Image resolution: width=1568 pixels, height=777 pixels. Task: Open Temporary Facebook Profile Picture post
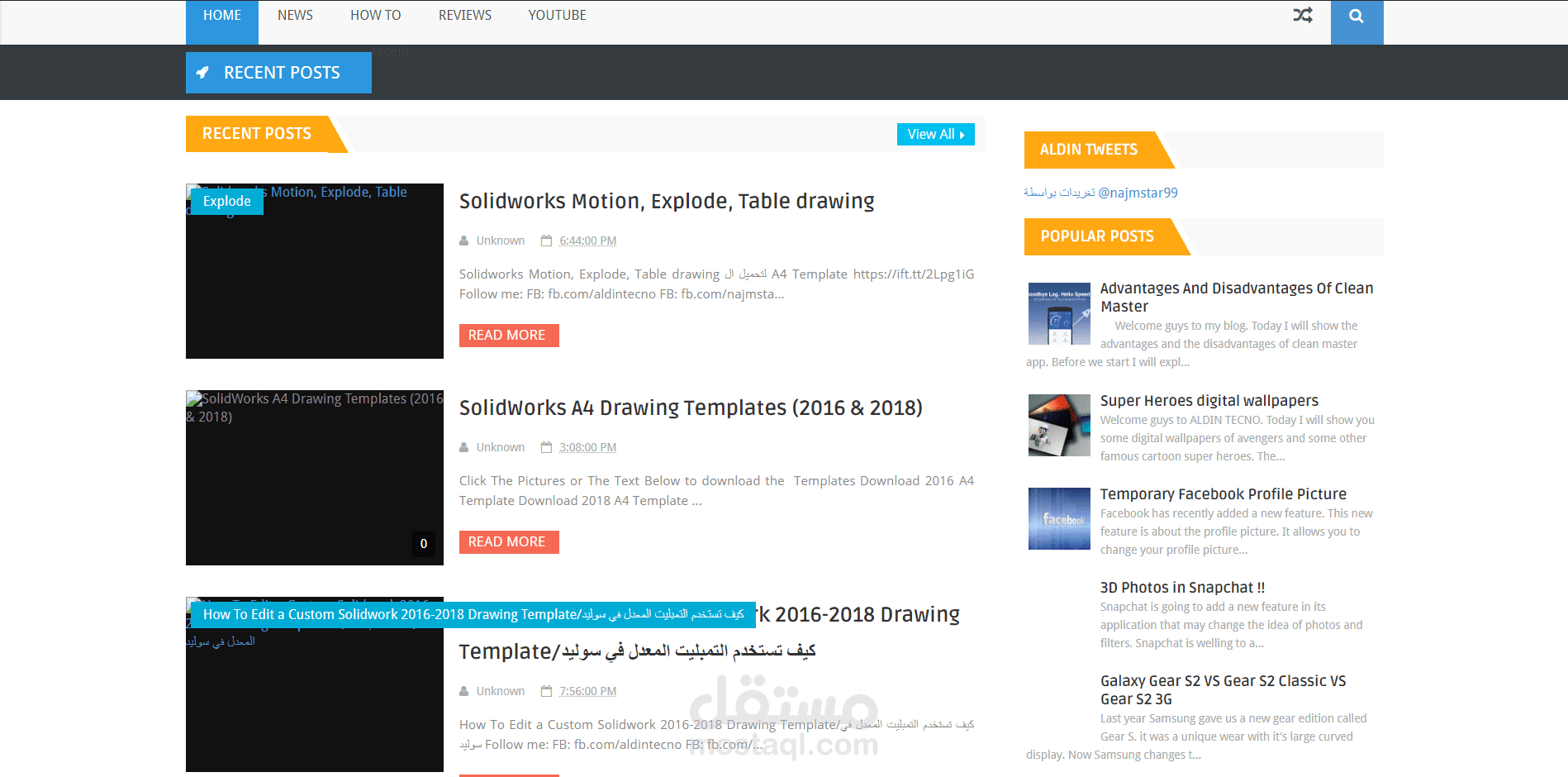tap(1224, 494)
